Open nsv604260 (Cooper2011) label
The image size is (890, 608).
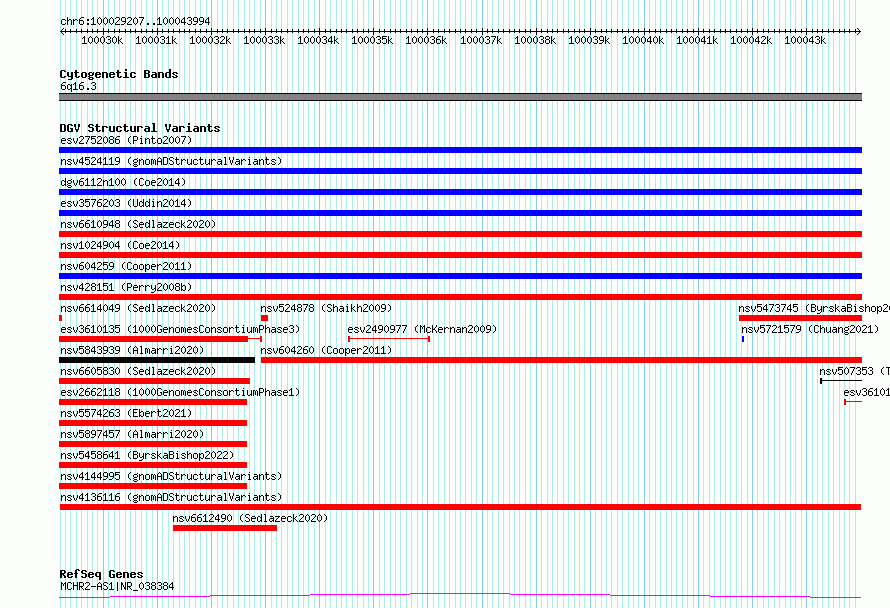(326, 350)
